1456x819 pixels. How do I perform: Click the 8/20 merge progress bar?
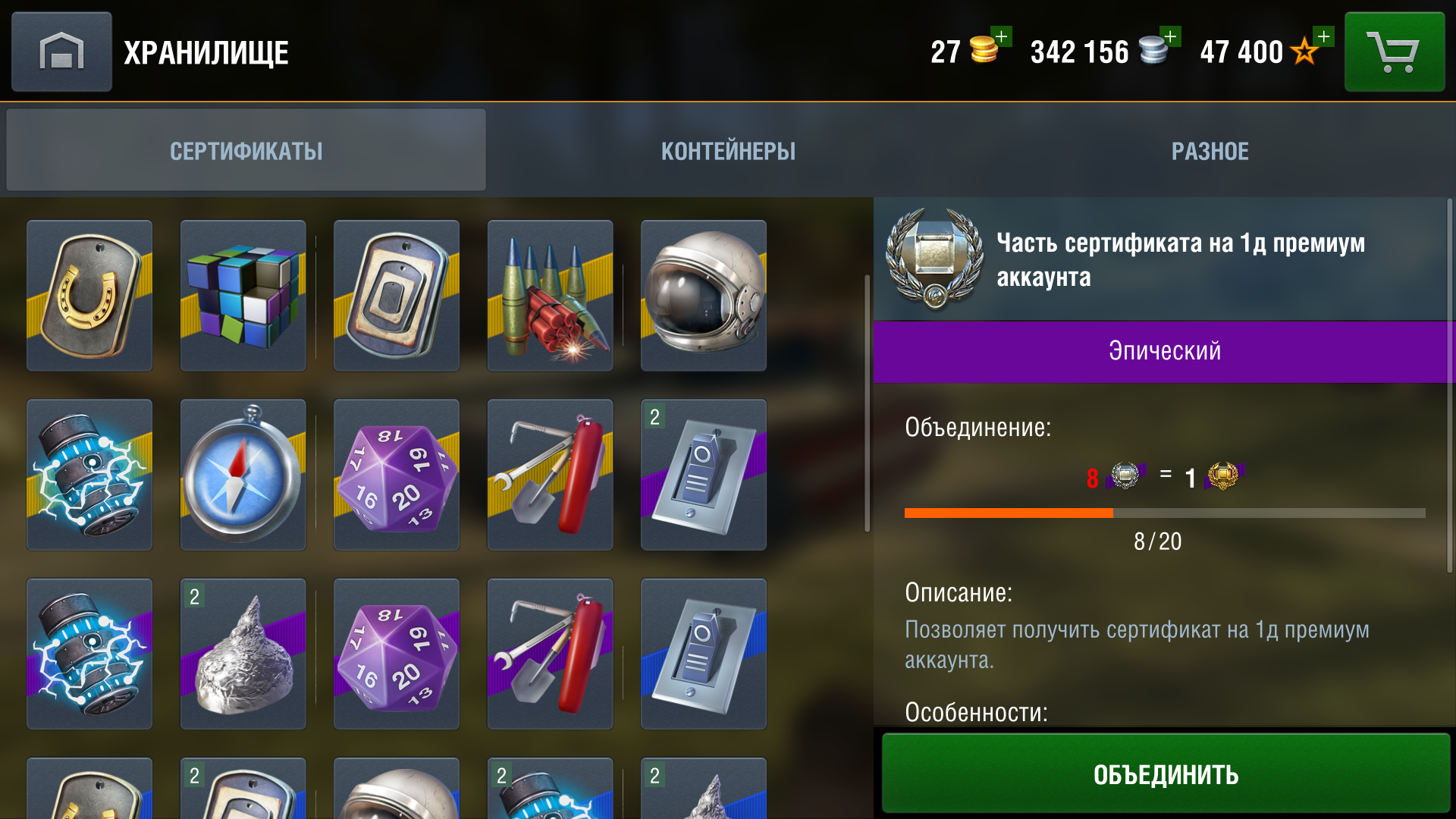[1165, 513]
